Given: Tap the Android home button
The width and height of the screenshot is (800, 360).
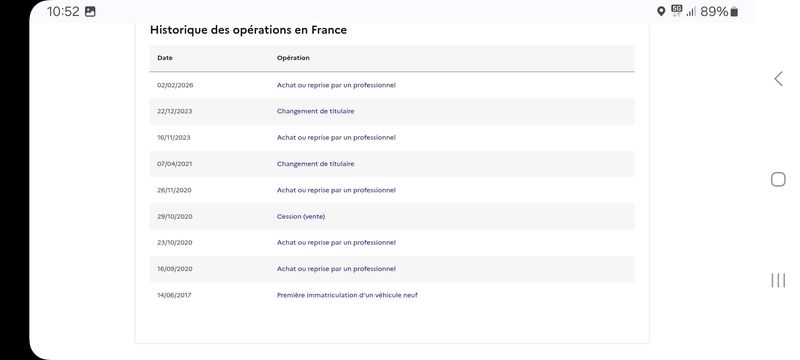Looking at the screenshot, I should [x=778, y=179].
